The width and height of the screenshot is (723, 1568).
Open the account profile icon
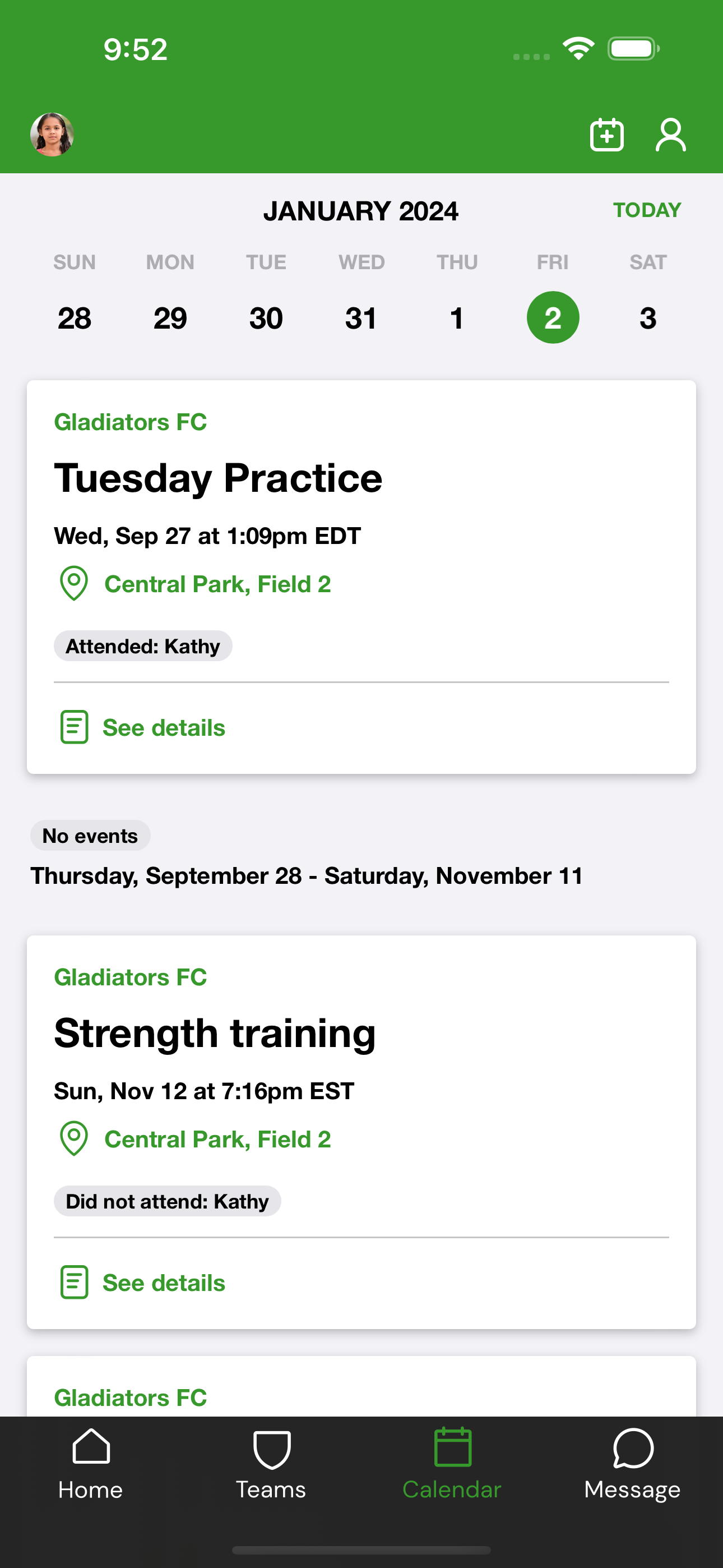(x=671, y=135)
